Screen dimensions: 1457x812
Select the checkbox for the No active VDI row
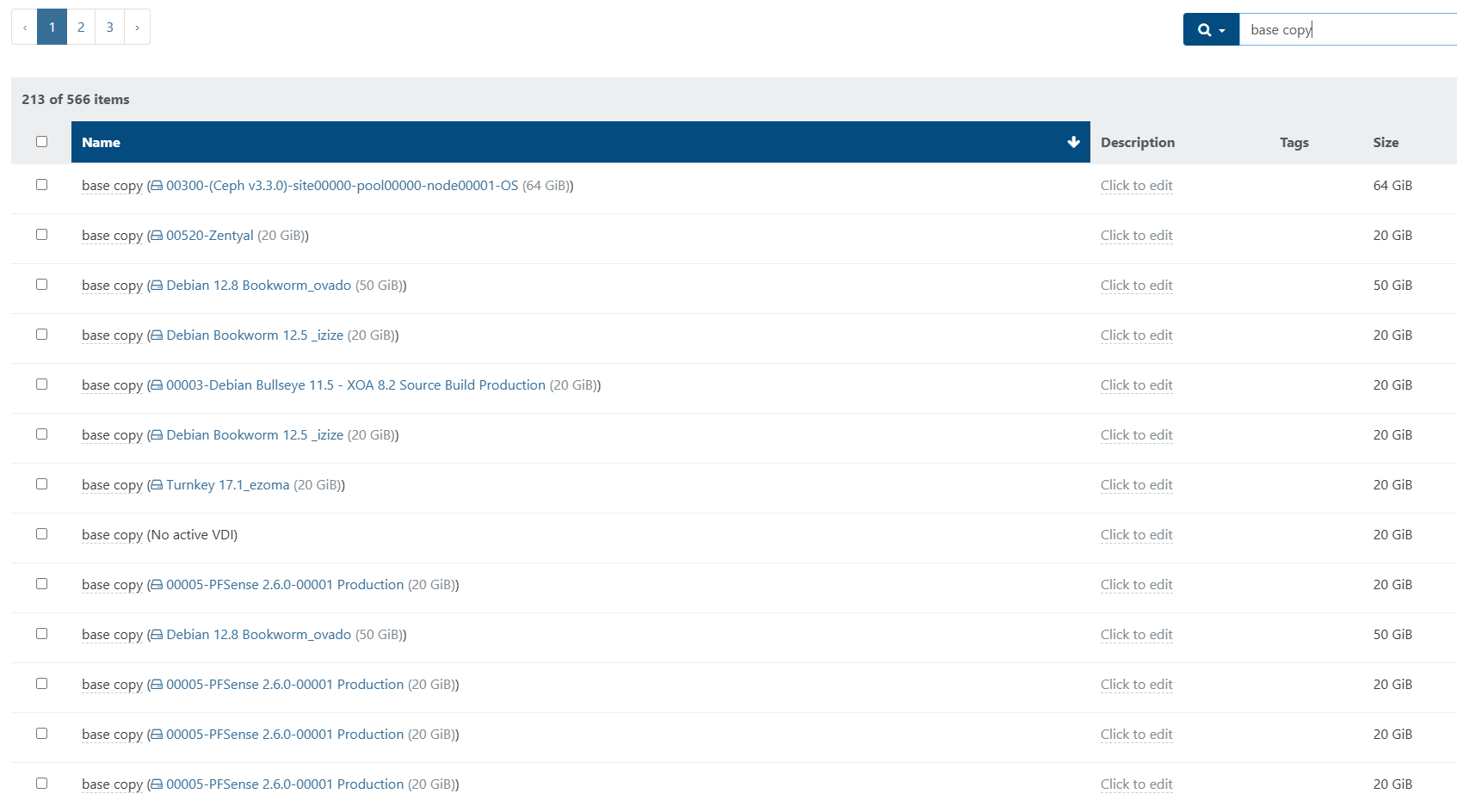tap(41, 534)
